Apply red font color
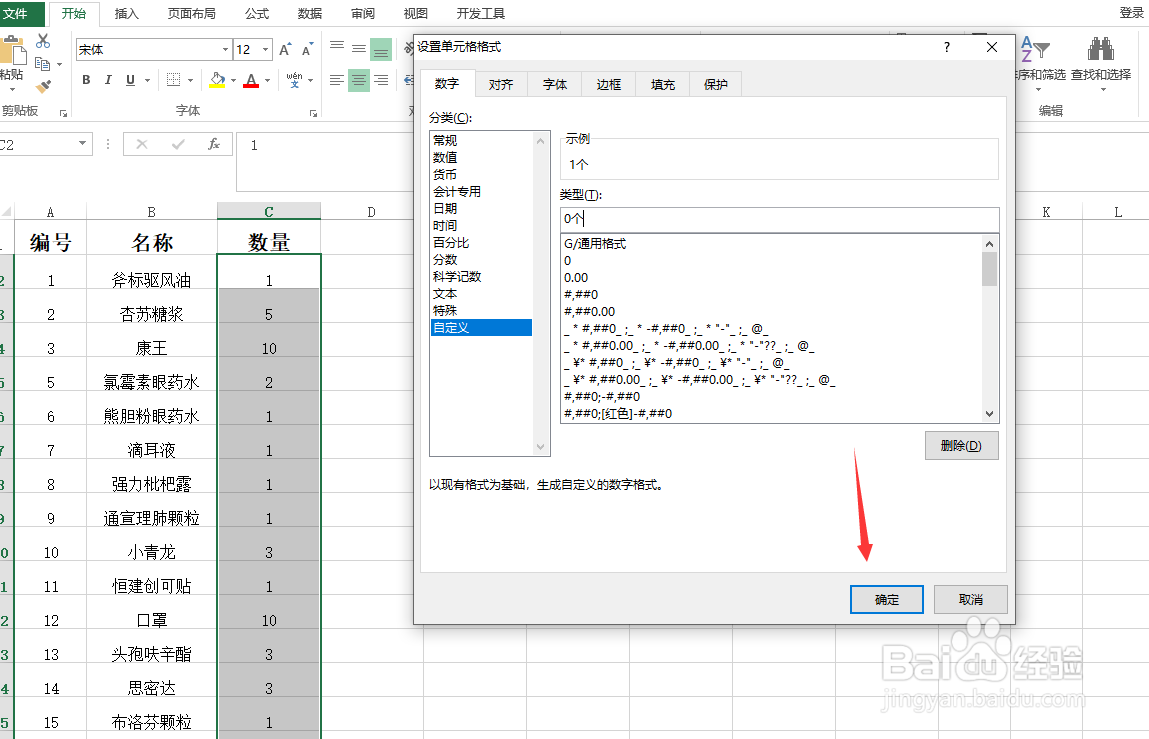Viewport: 1149px width, 739px height. [251, 80]
